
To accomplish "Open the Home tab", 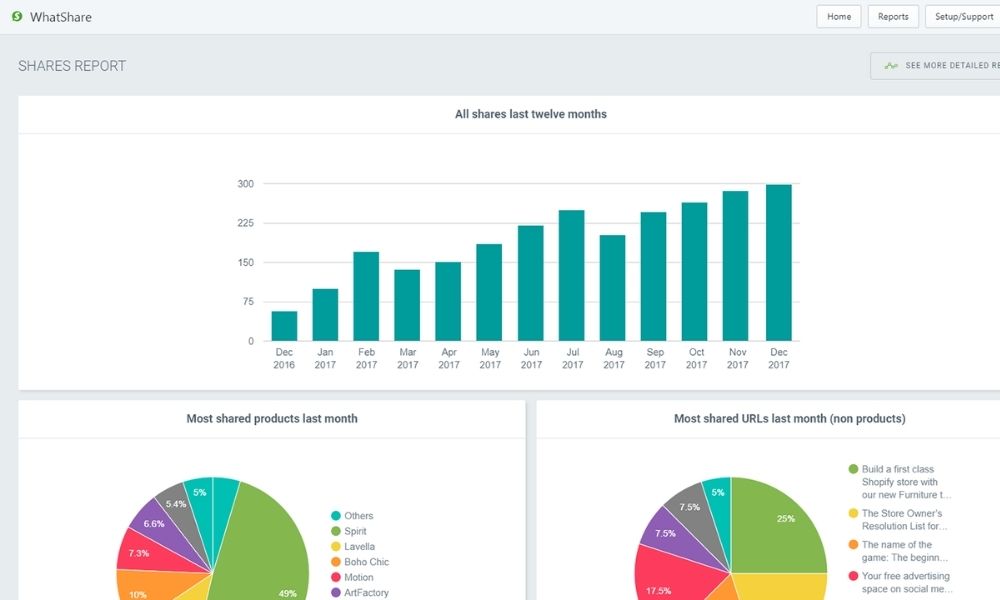I will tap(838, 16).
